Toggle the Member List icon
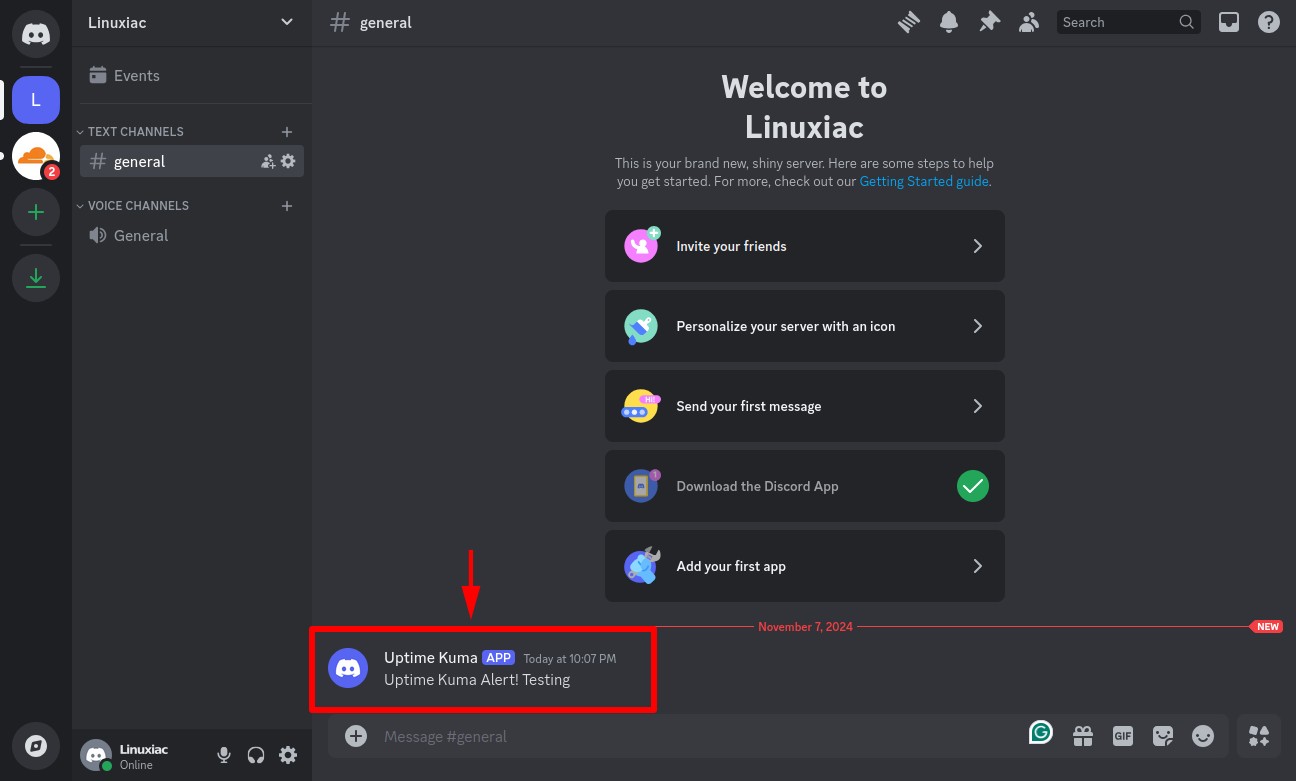 click(x=1029, y=22)
